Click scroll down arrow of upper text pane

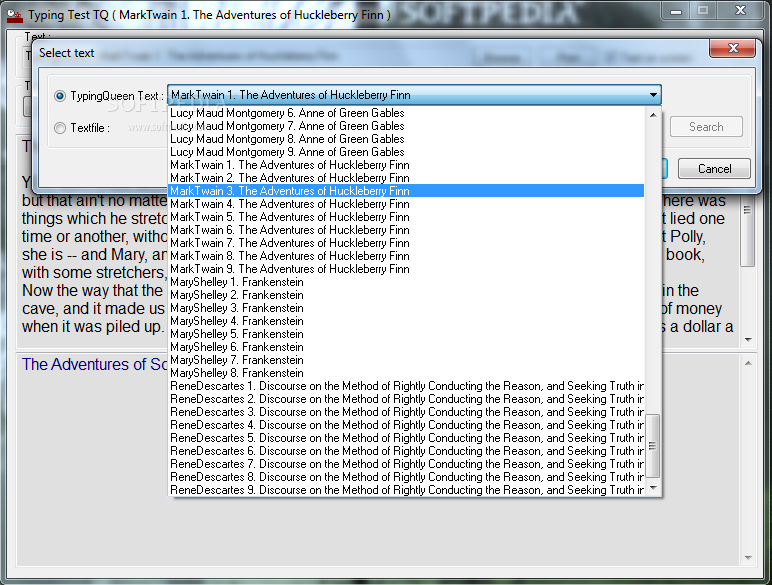(x=748, y=339)
